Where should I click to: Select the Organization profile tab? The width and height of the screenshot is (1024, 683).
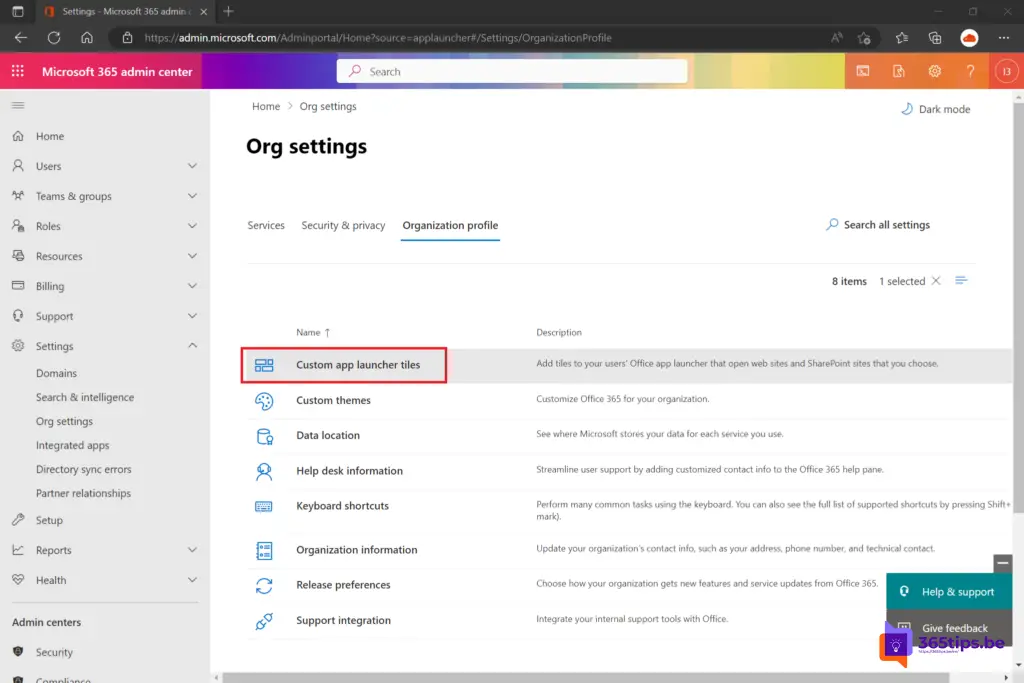coord(450,225)
